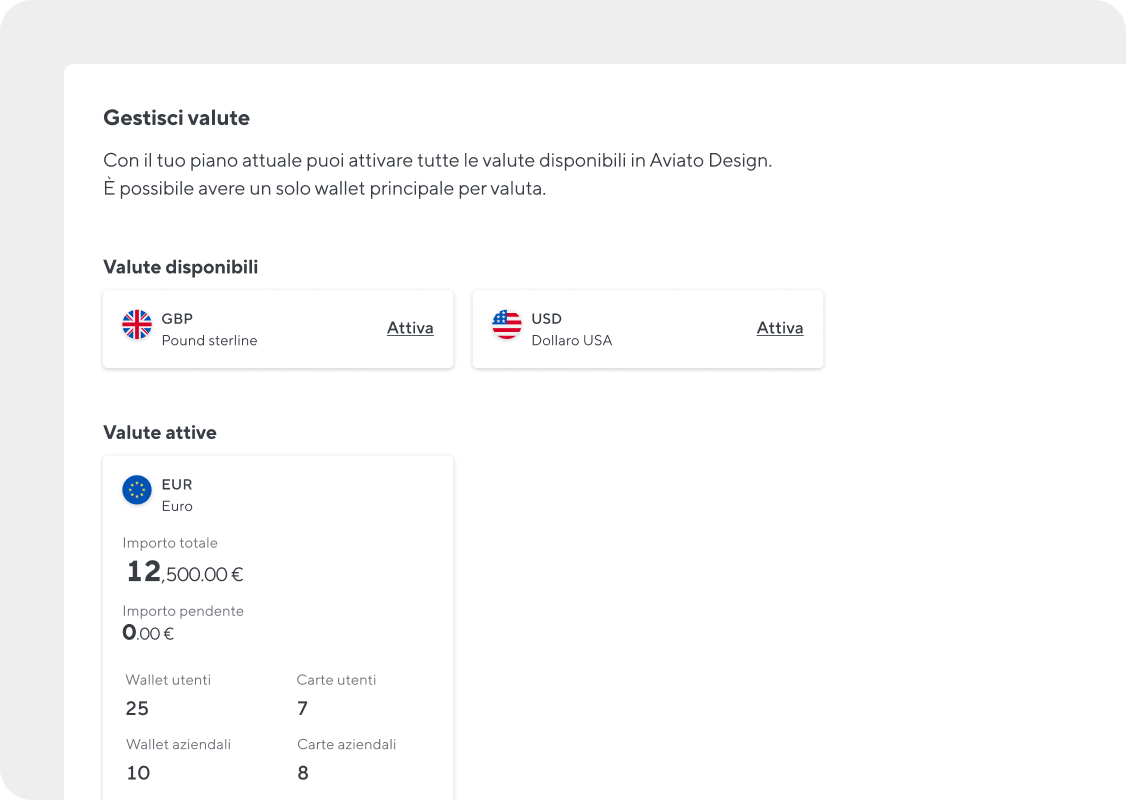Click the EU flag icon for EUR

click(x=137, y=490)
